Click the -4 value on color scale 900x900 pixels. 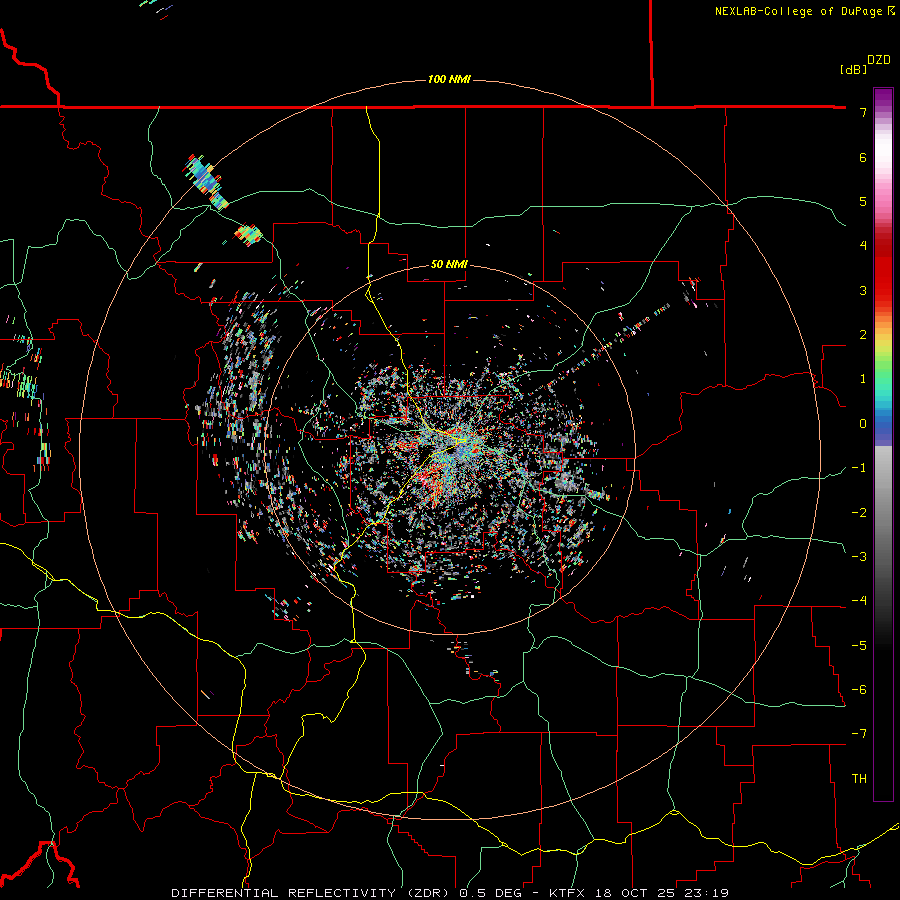coord(859,601)
